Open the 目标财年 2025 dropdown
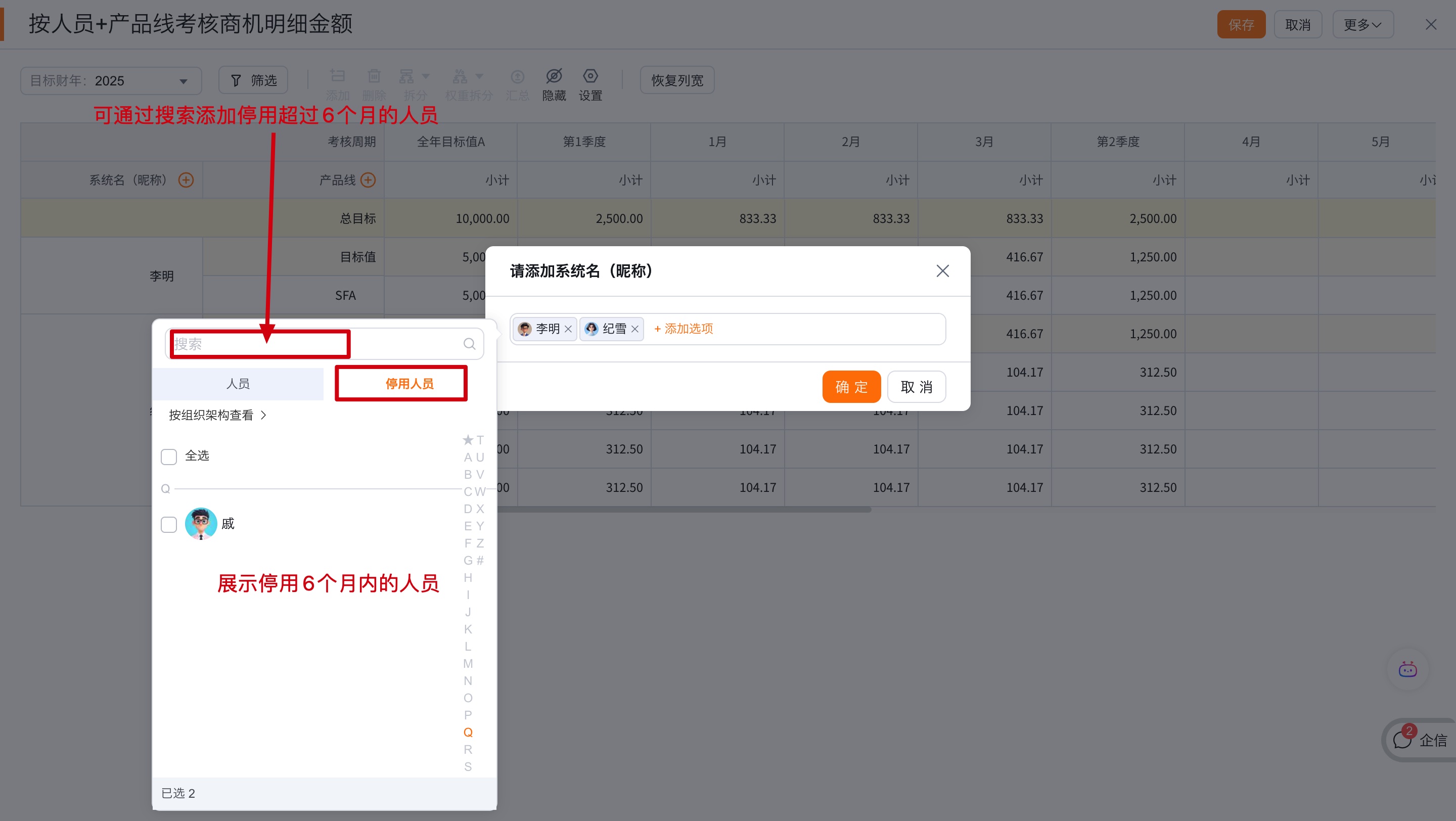Image resolution: width=1456 pixels, height=821 pixels. pos(111,81)
